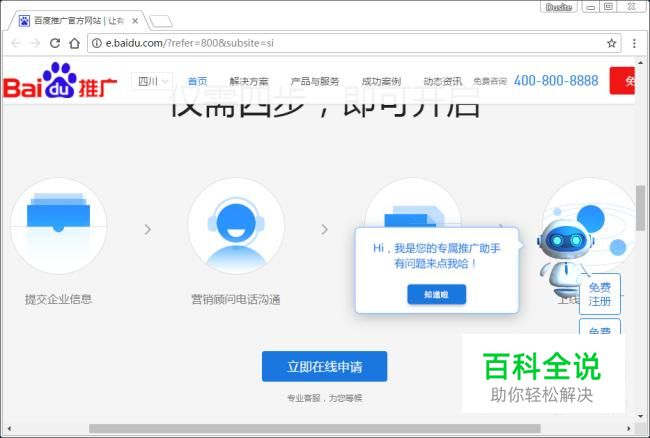Click the 专业客服，为您等候 text
Image resolution: width=650 pixels, height=438 pixels.
tap(325, 398)
